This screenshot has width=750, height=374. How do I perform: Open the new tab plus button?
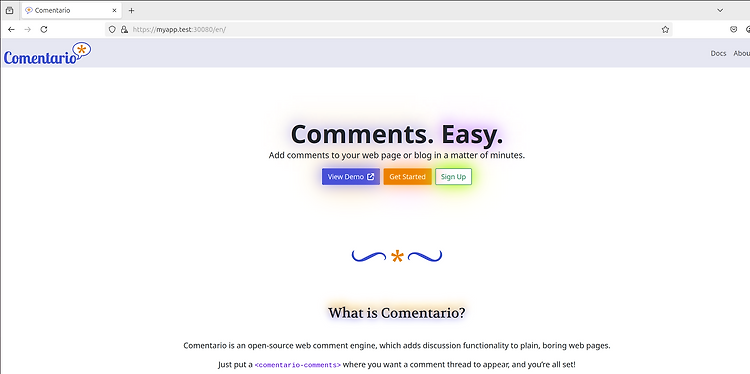[132, 11]
